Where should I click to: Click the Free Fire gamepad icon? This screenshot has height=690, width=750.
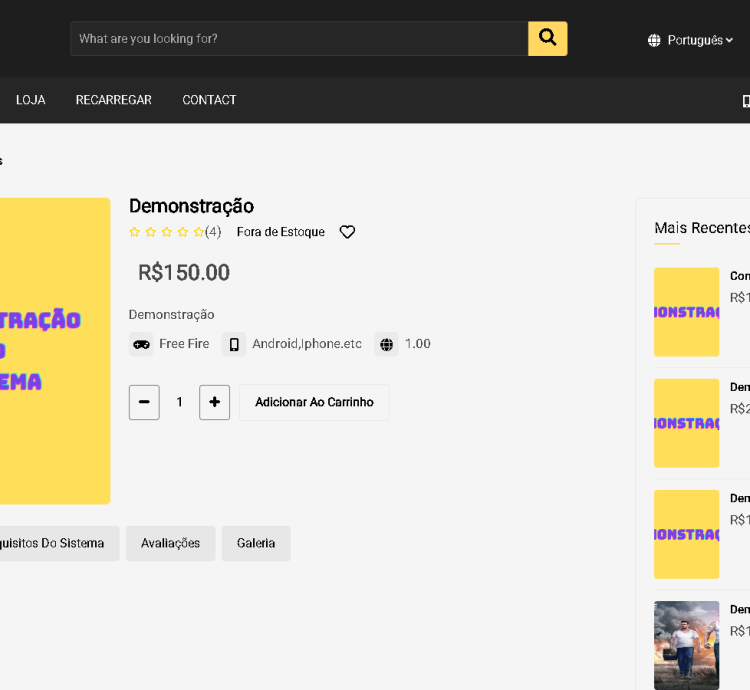click(x=141, y=344)
